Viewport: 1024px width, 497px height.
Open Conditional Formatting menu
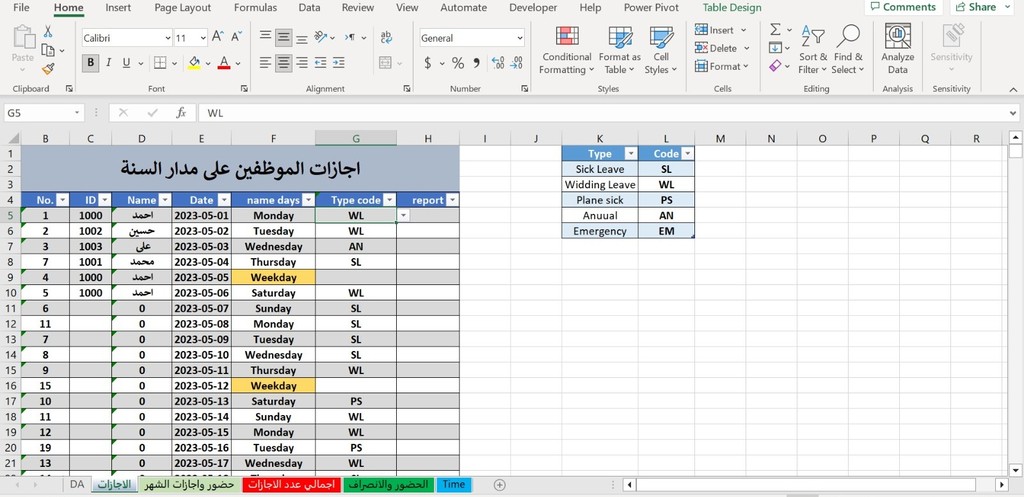coord(566,50)
